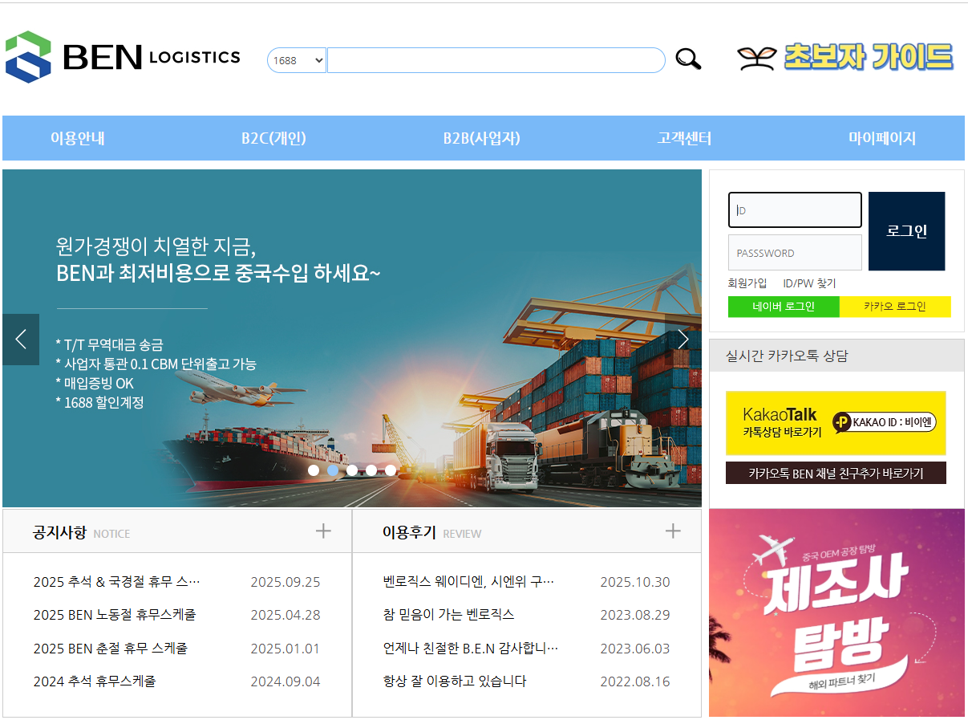Click the KakaoTalk 카톡상담 바로가기 banner
The width and height of the screenshot is (968, 720).
pyautogui.click(x=836, y=423)
